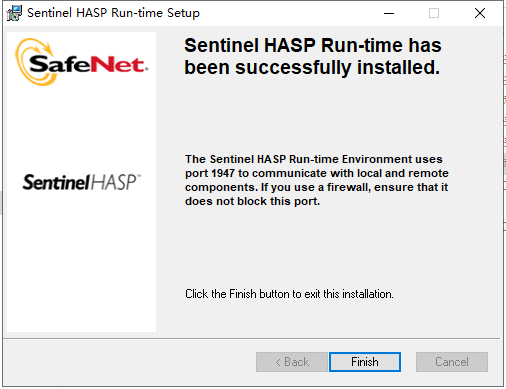Click the 'Sentinel HASP Run-time Setup' title text
This screenshot has height=389, width=506.
[x=113, y=13]
